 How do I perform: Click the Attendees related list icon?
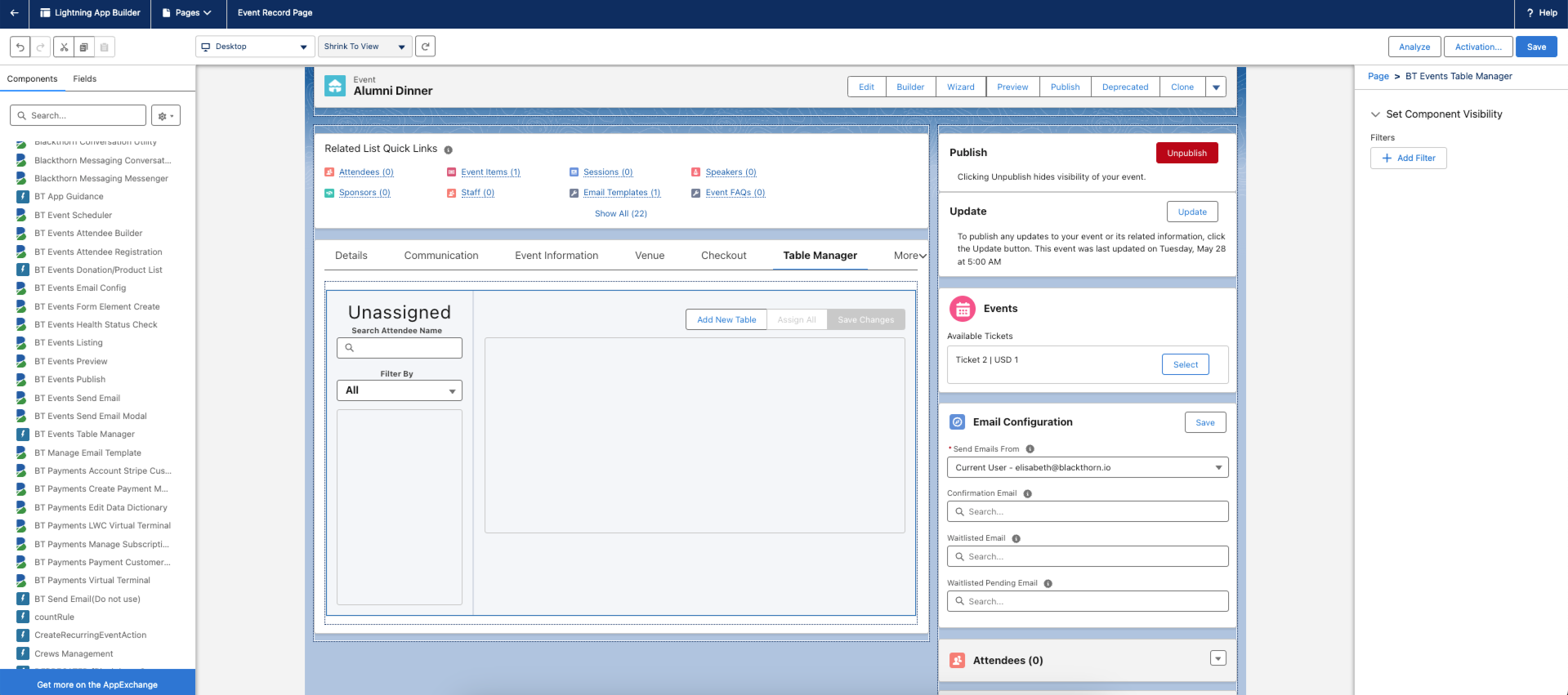[x=957, y=661]
